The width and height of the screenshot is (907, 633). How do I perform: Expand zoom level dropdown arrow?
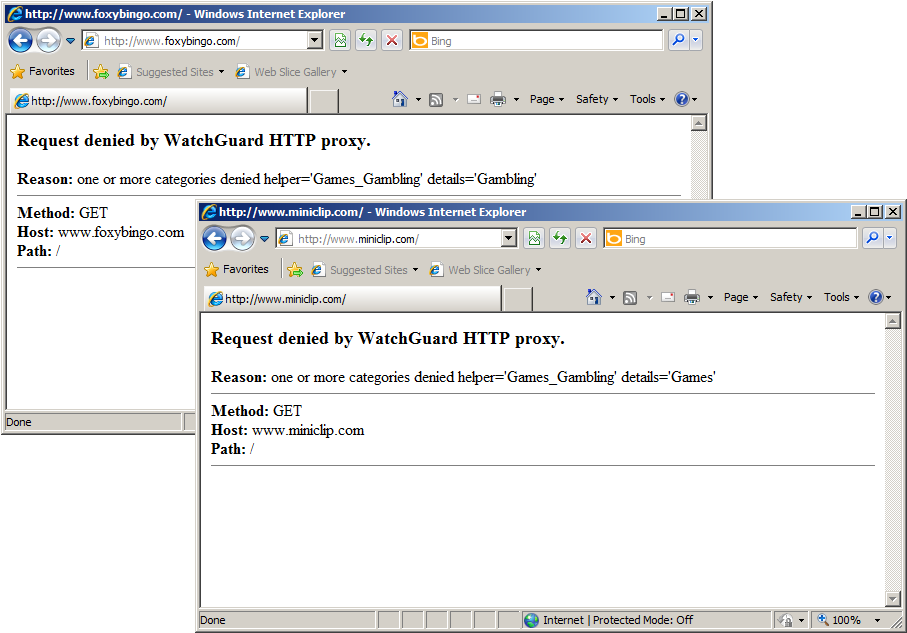(877, 620)
